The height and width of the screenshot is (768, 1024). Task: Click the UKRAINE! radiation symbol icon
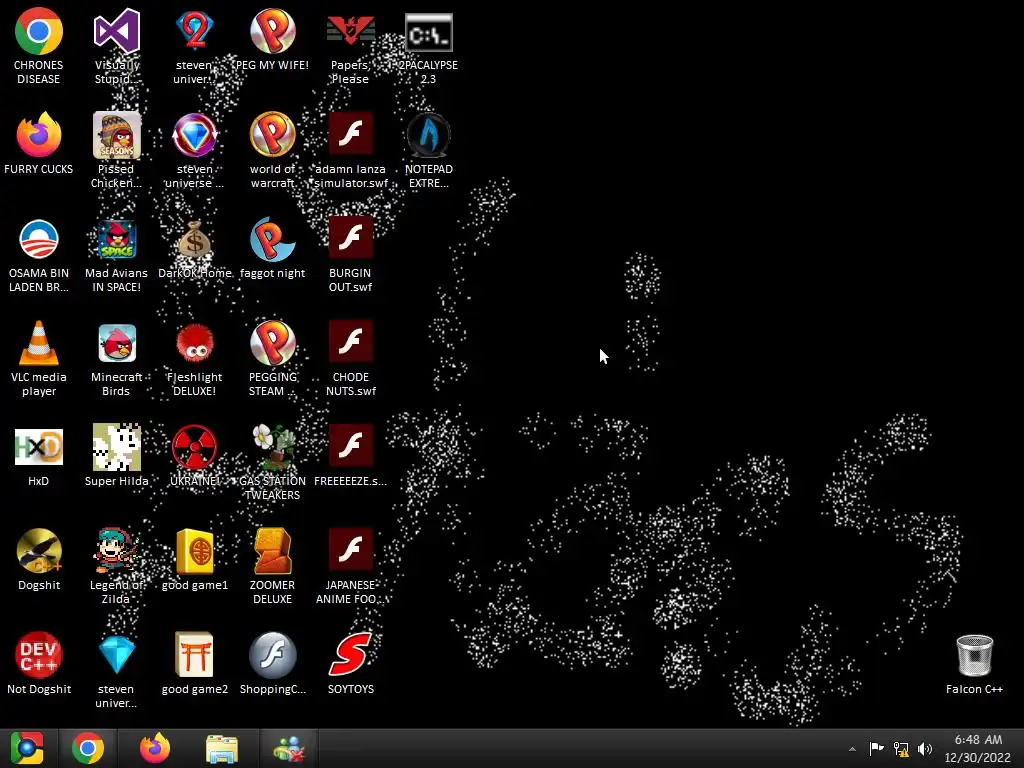click(x=194, y=447)
